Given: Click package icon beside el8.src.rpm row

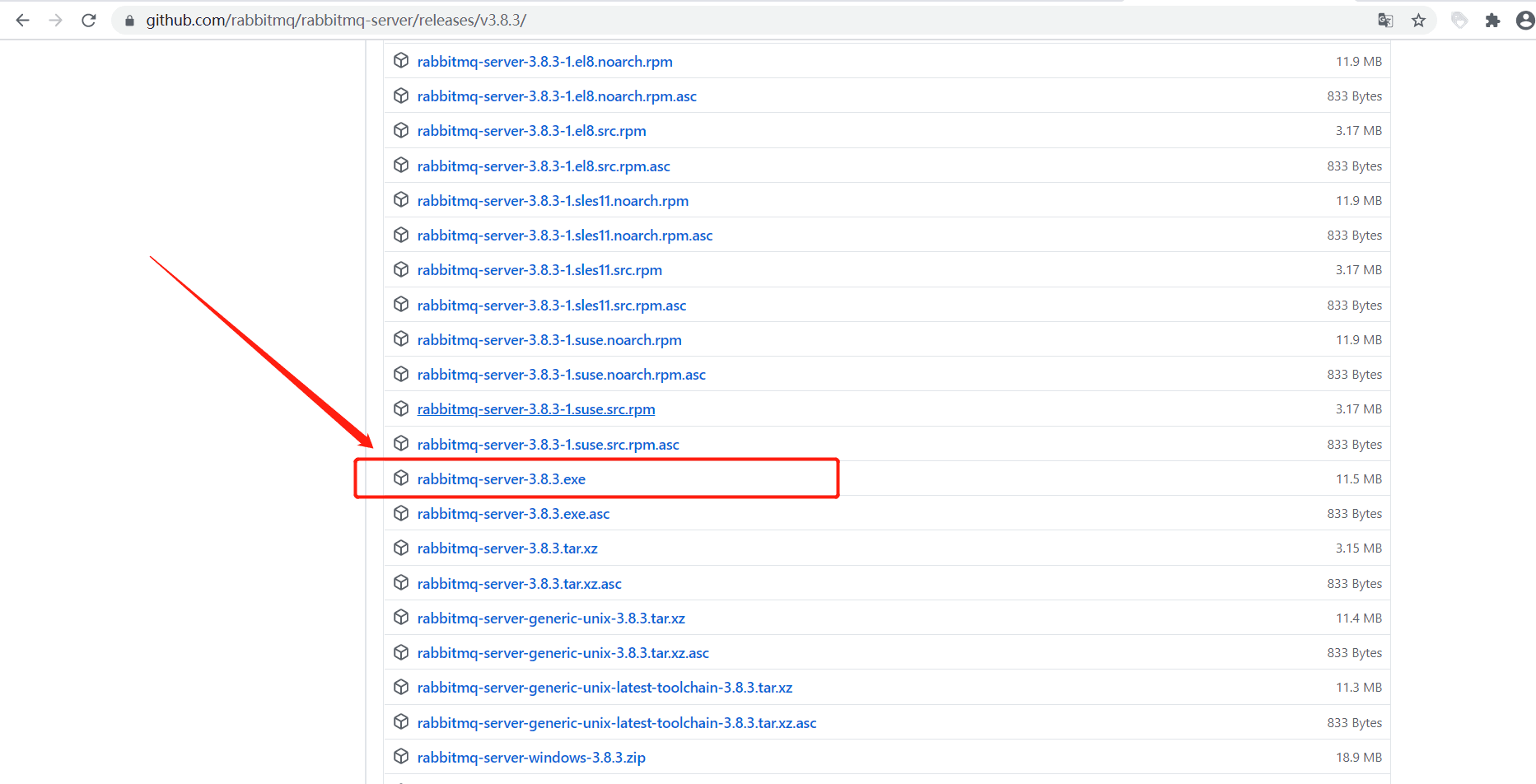Looking at the screenshot, I should tap(401, 130).
